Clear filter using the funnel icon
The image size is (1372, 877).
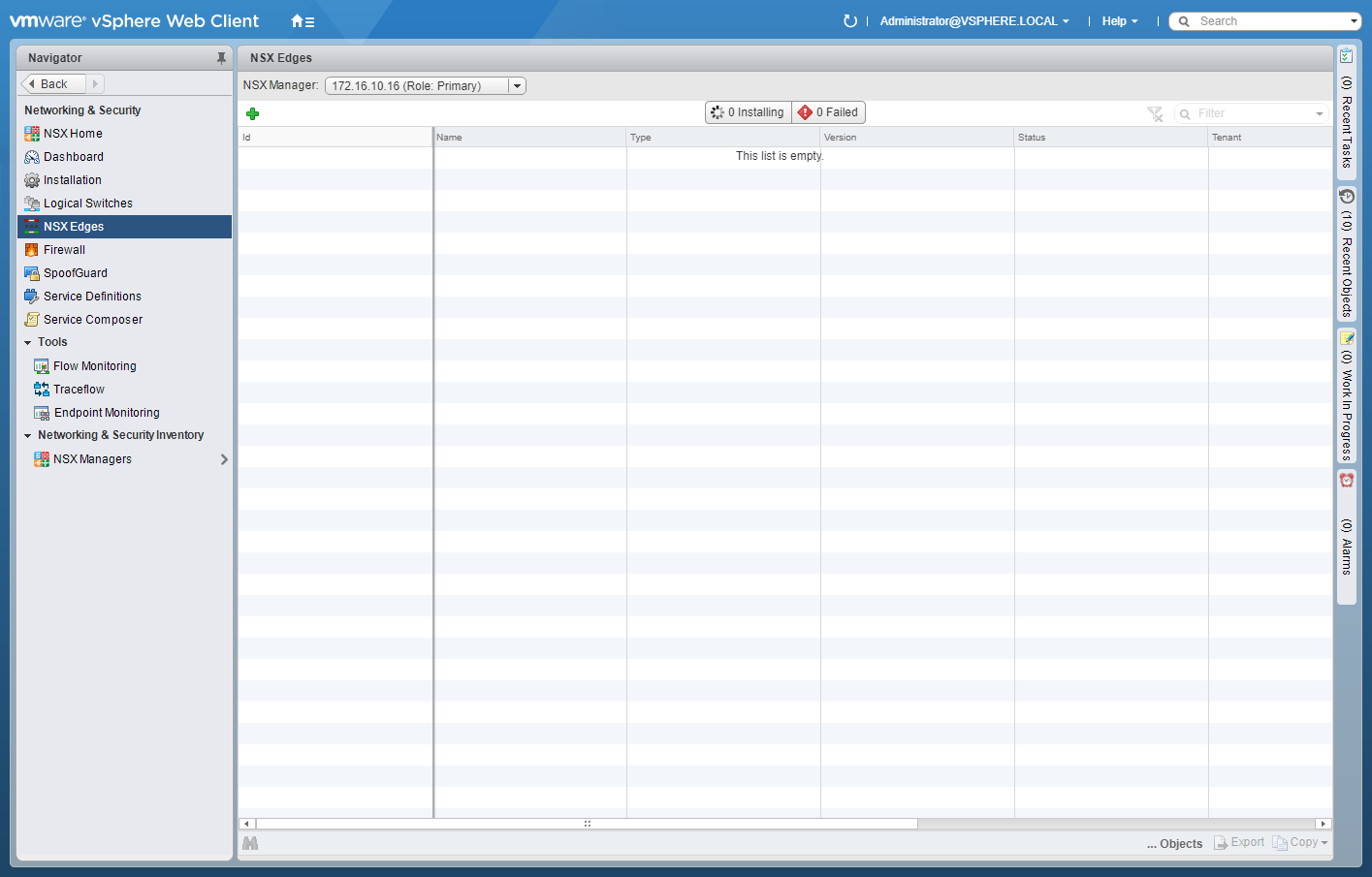pos(1155,114)
